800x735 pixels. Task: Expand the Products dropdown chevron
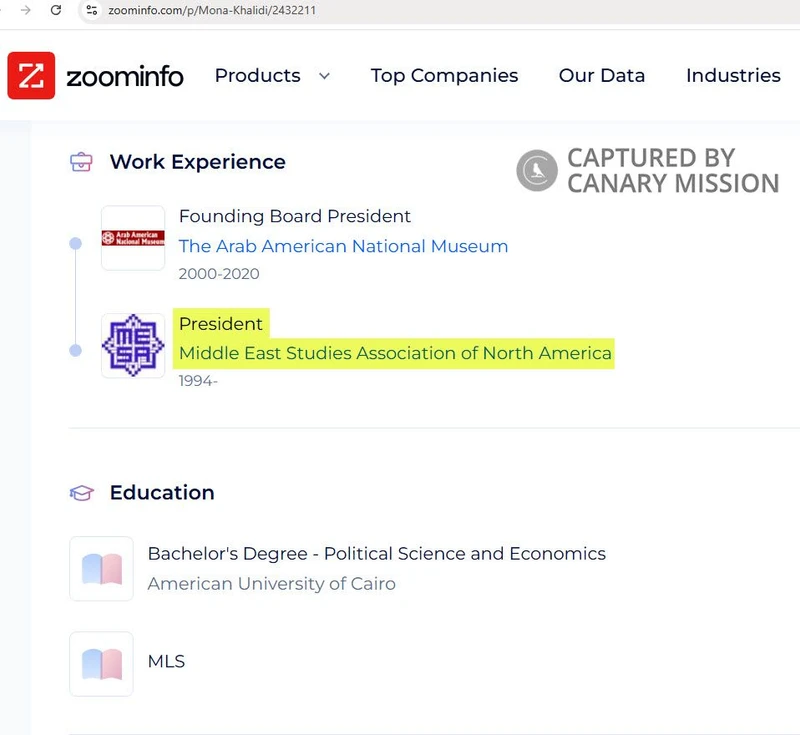click(x=324, y=76)
